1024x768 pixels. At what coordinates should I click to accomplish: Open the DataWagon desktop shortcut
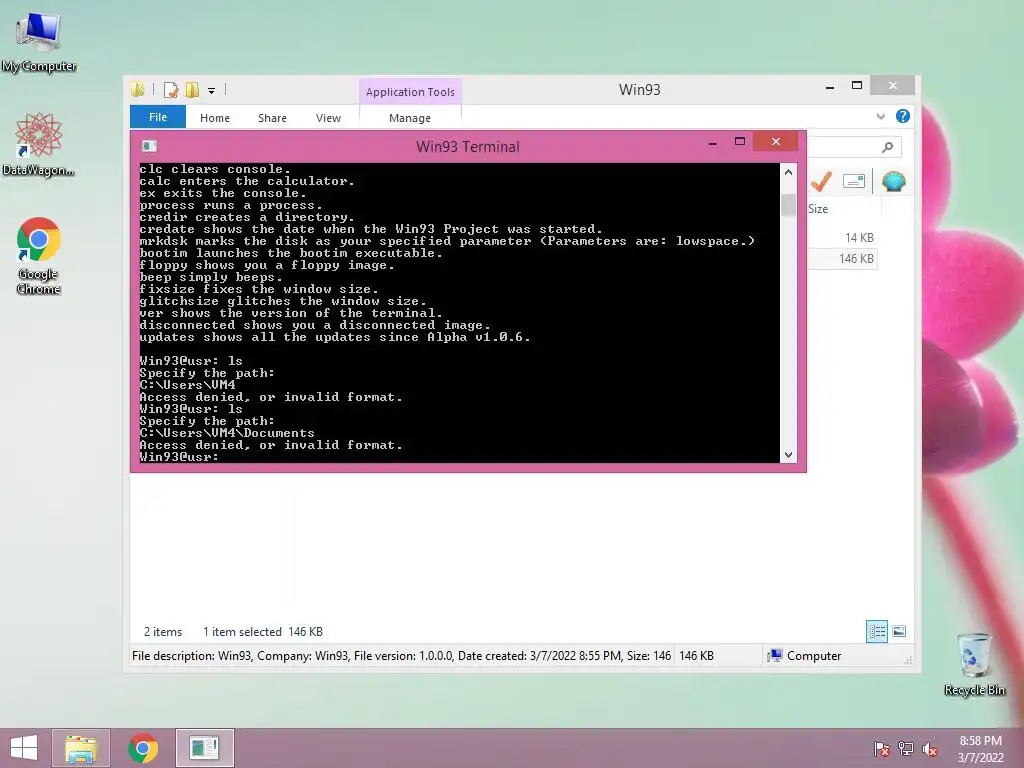(x=39, y=144)
